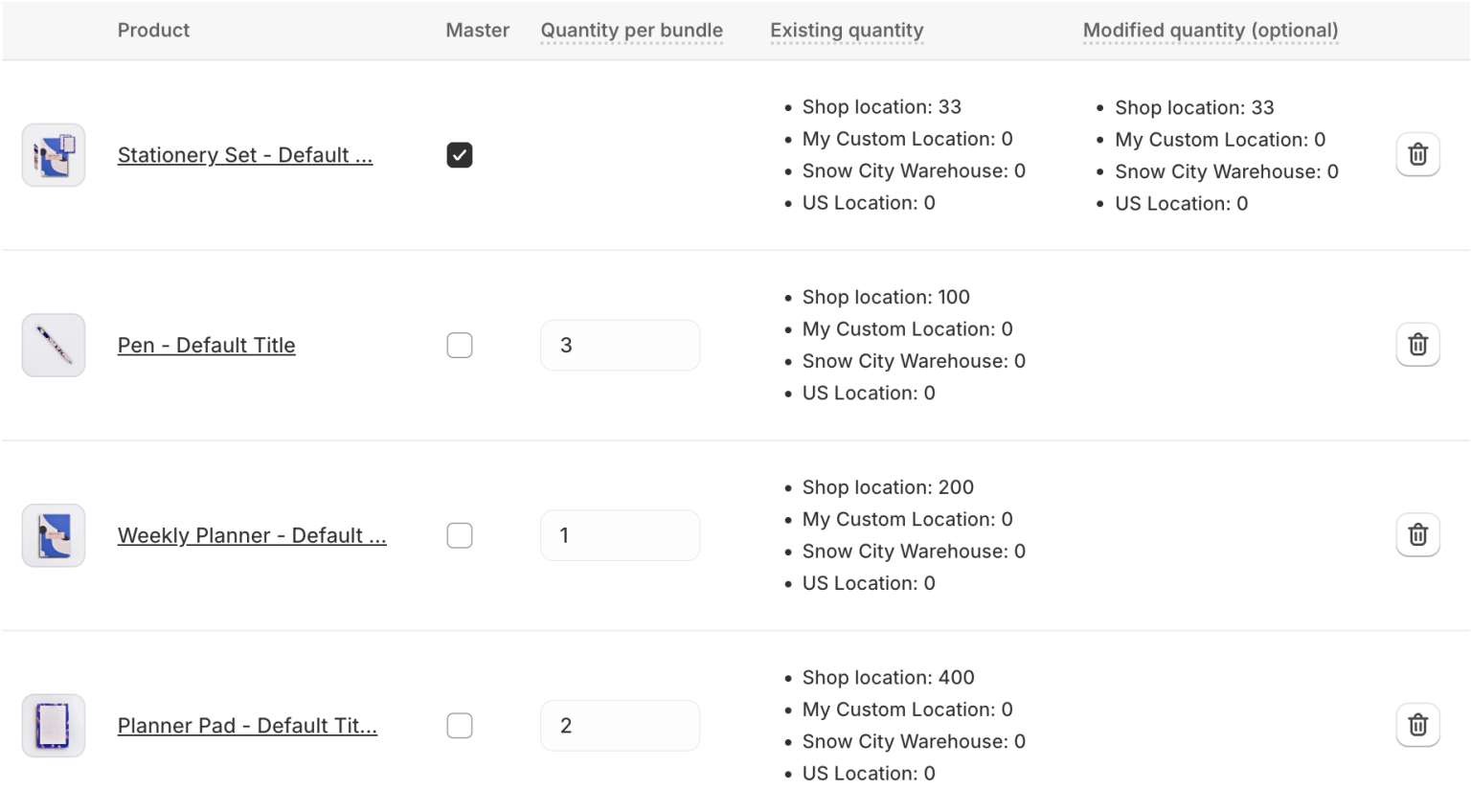Open the Stationery Set product image
1471x812 pixels.
(53, 154)
